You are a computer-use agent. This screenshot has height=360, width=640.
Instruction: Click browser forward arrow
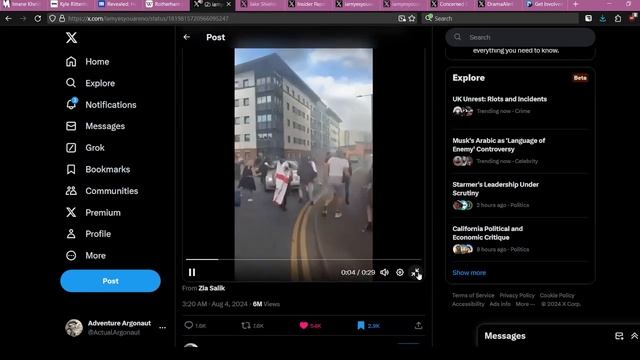tap(23, 18)
